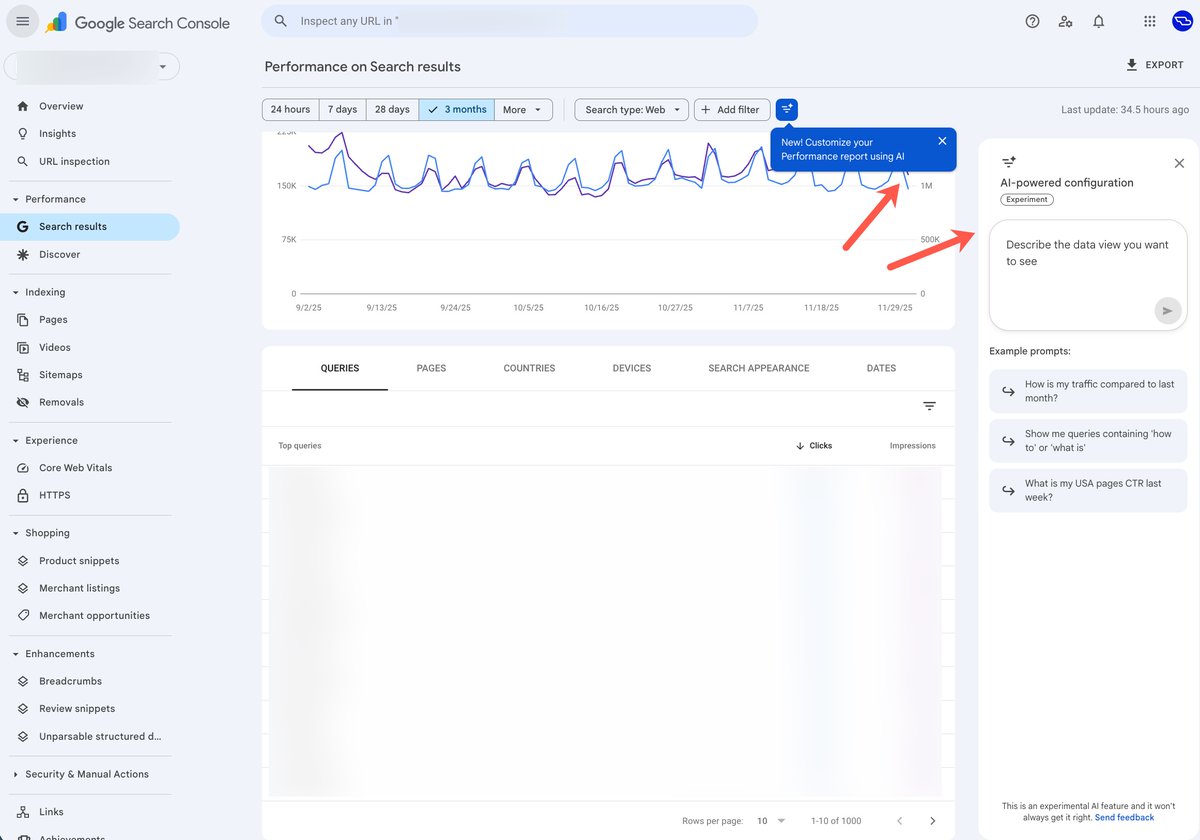Click the Google Search Console logo
The image size is (1200, 840).
pos(138,22)
